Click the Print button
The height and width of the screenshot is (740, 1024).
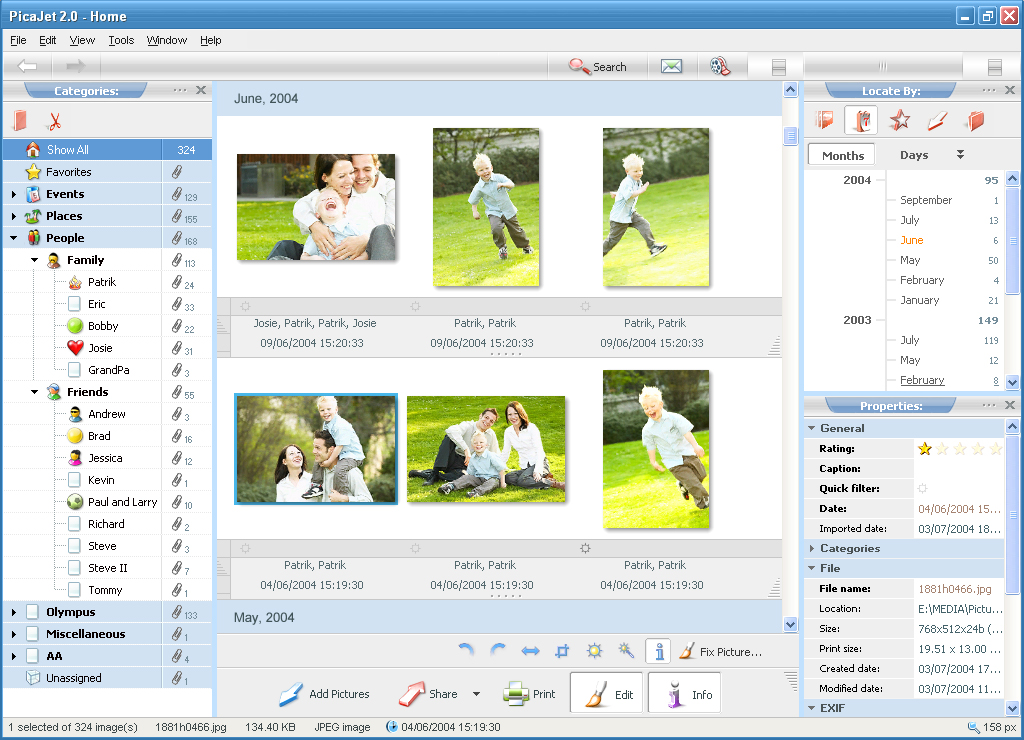[x=530, y=694]
